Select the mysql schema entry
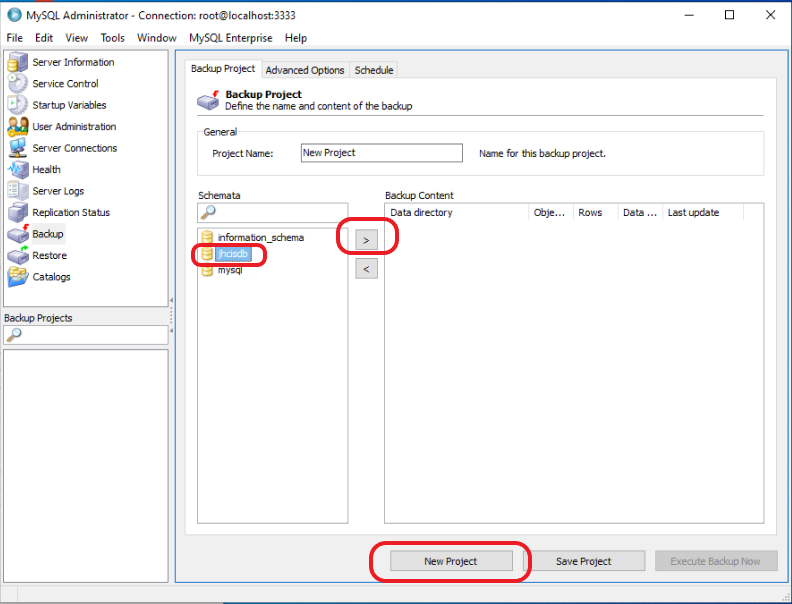Image resolution: width=792 pixels, height=604 pixels. coord(230,270)
